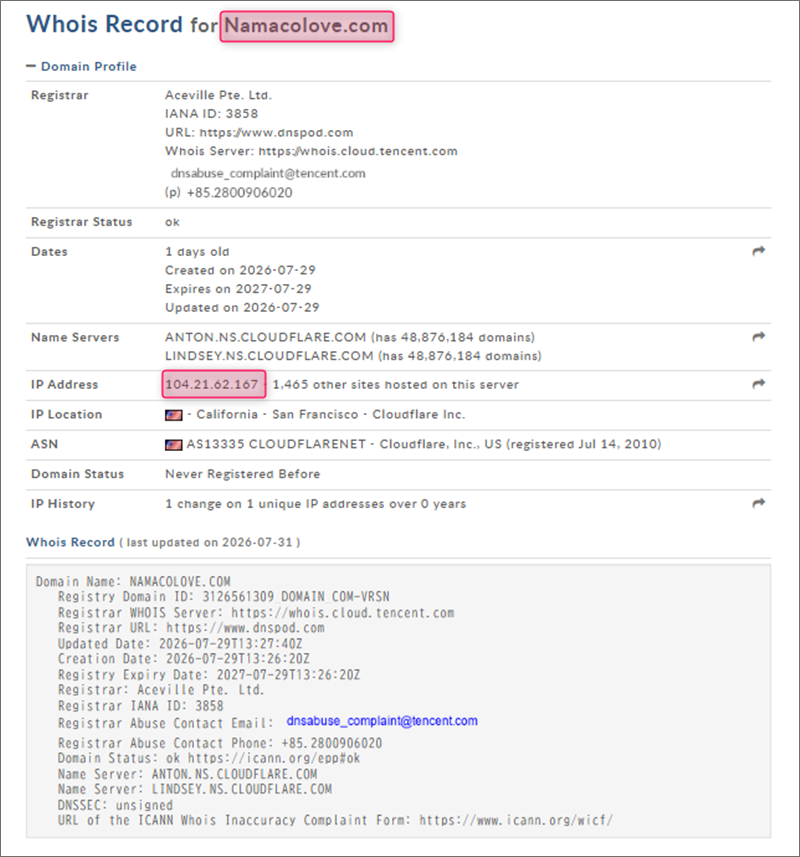Click '1,465 other sites hosted on this server'

(396, 384)
